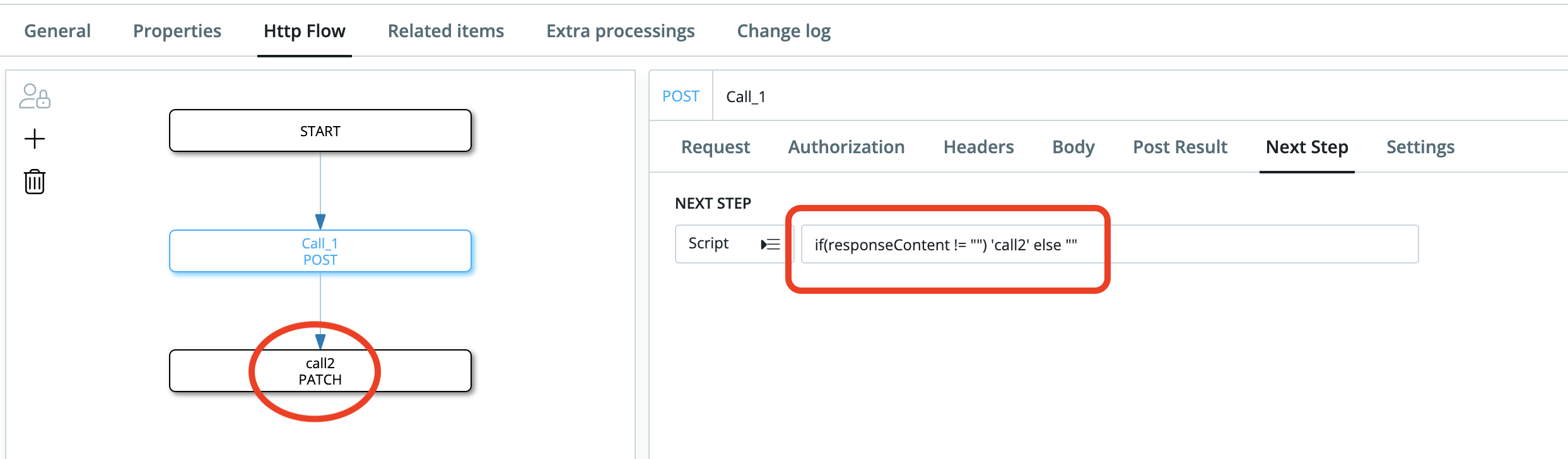Select the Call_1 POST flow node
This screenshot has width=1568, height=459.
(320, 251)
